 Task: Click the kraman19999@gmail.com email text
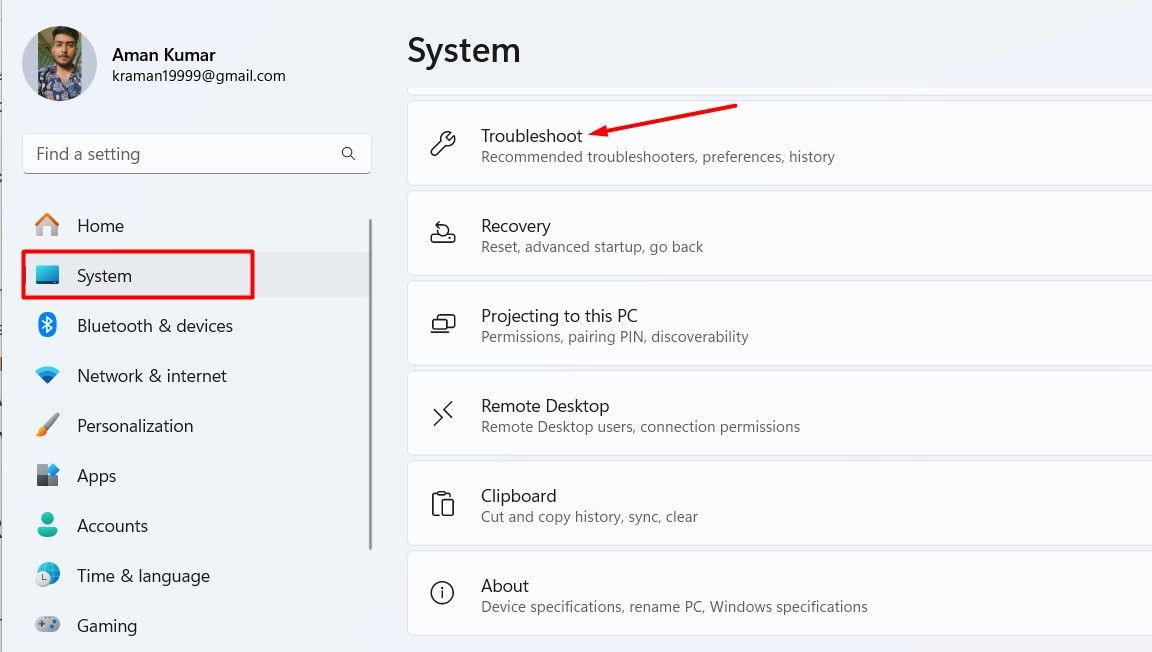[x=198, y=76]
